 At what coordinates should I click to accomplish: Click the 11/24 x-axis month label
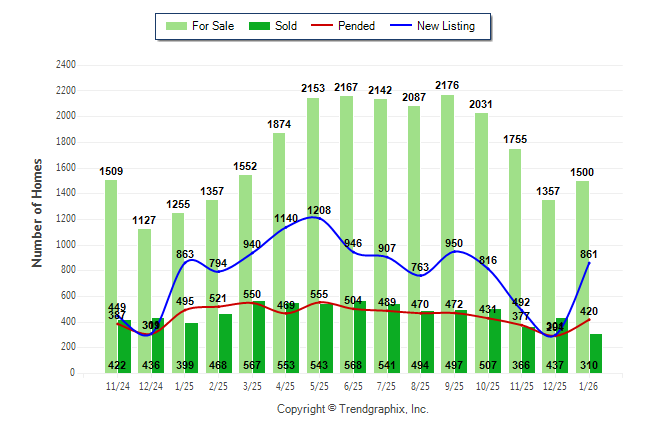coord(118,385)
